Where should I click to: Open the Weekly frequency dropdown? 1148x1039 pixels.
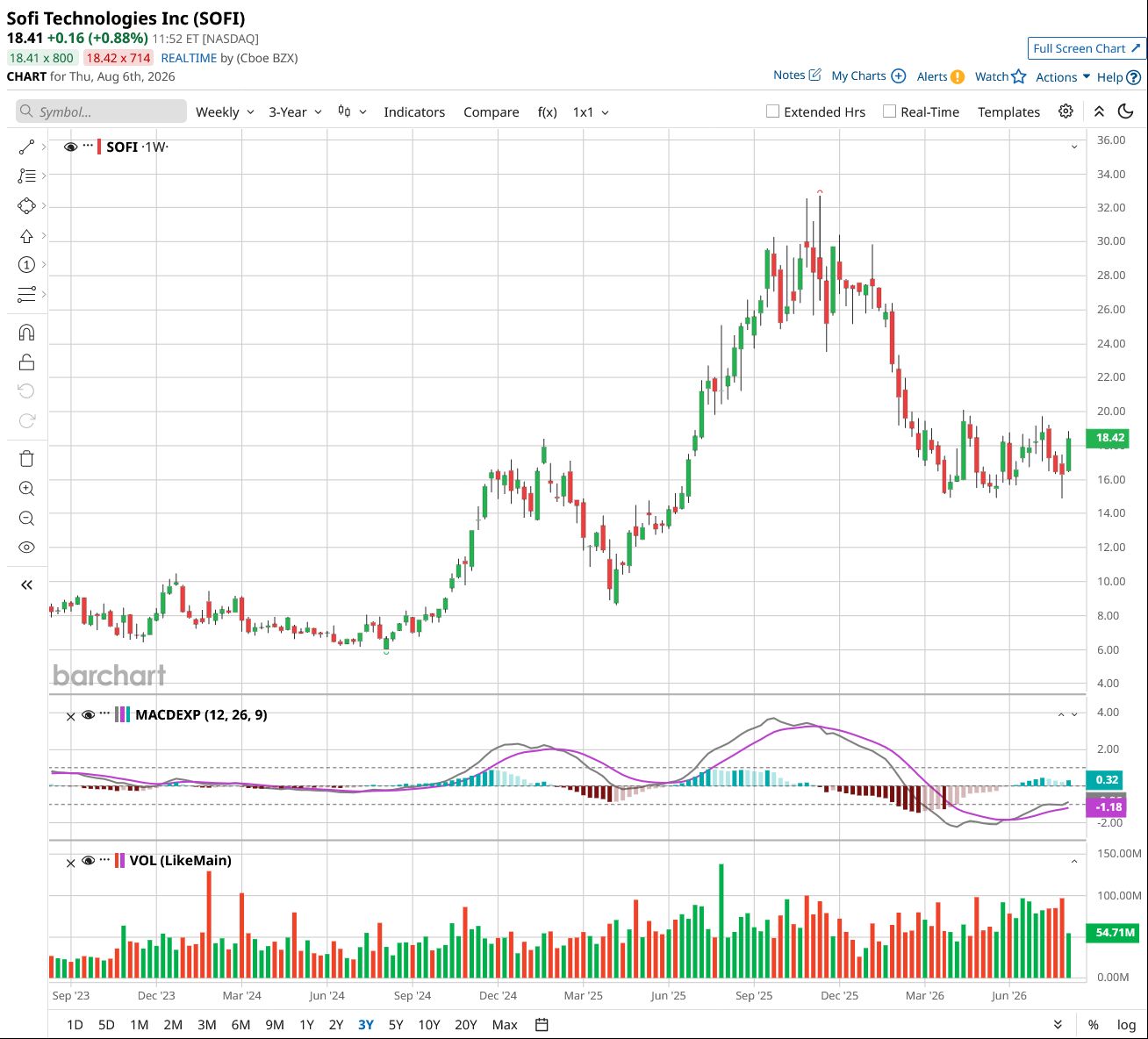click(225, 112)
